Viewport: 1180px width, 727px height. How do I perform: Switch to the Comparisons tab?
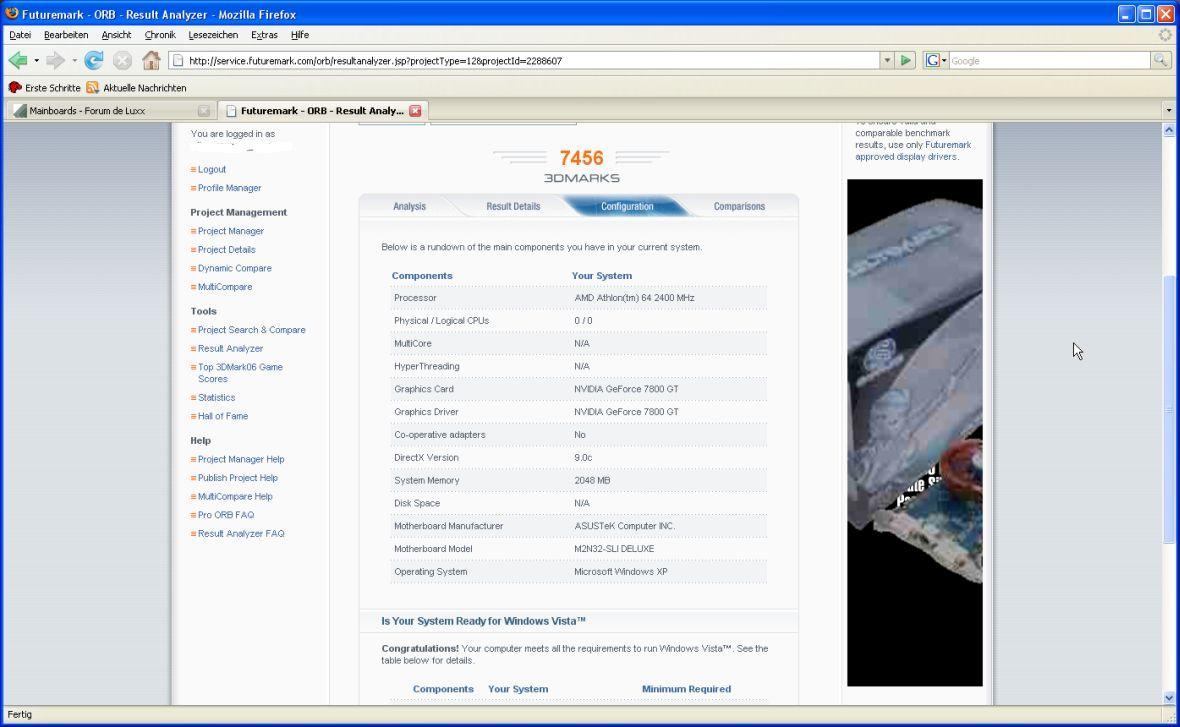tap(739, 206)
